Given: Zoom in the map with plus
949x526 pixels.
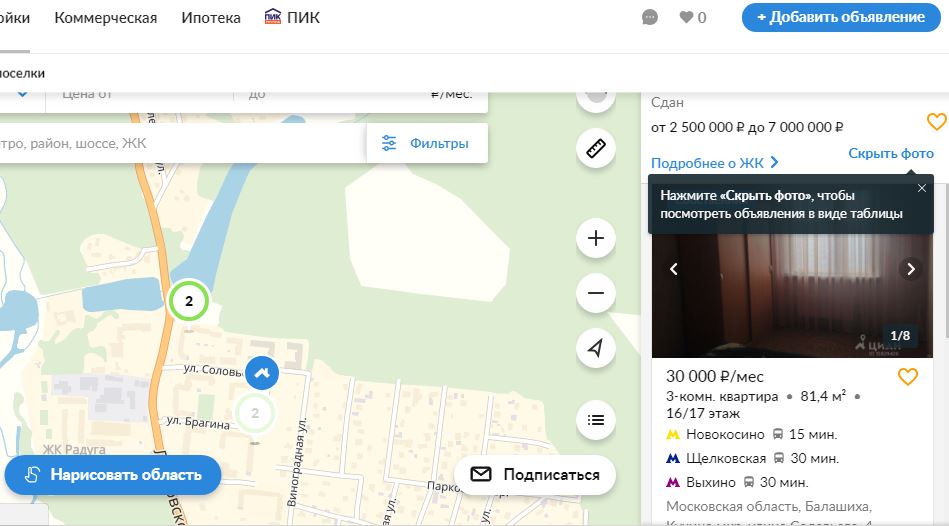Looking at the screenshot, I should pos(596,238).
